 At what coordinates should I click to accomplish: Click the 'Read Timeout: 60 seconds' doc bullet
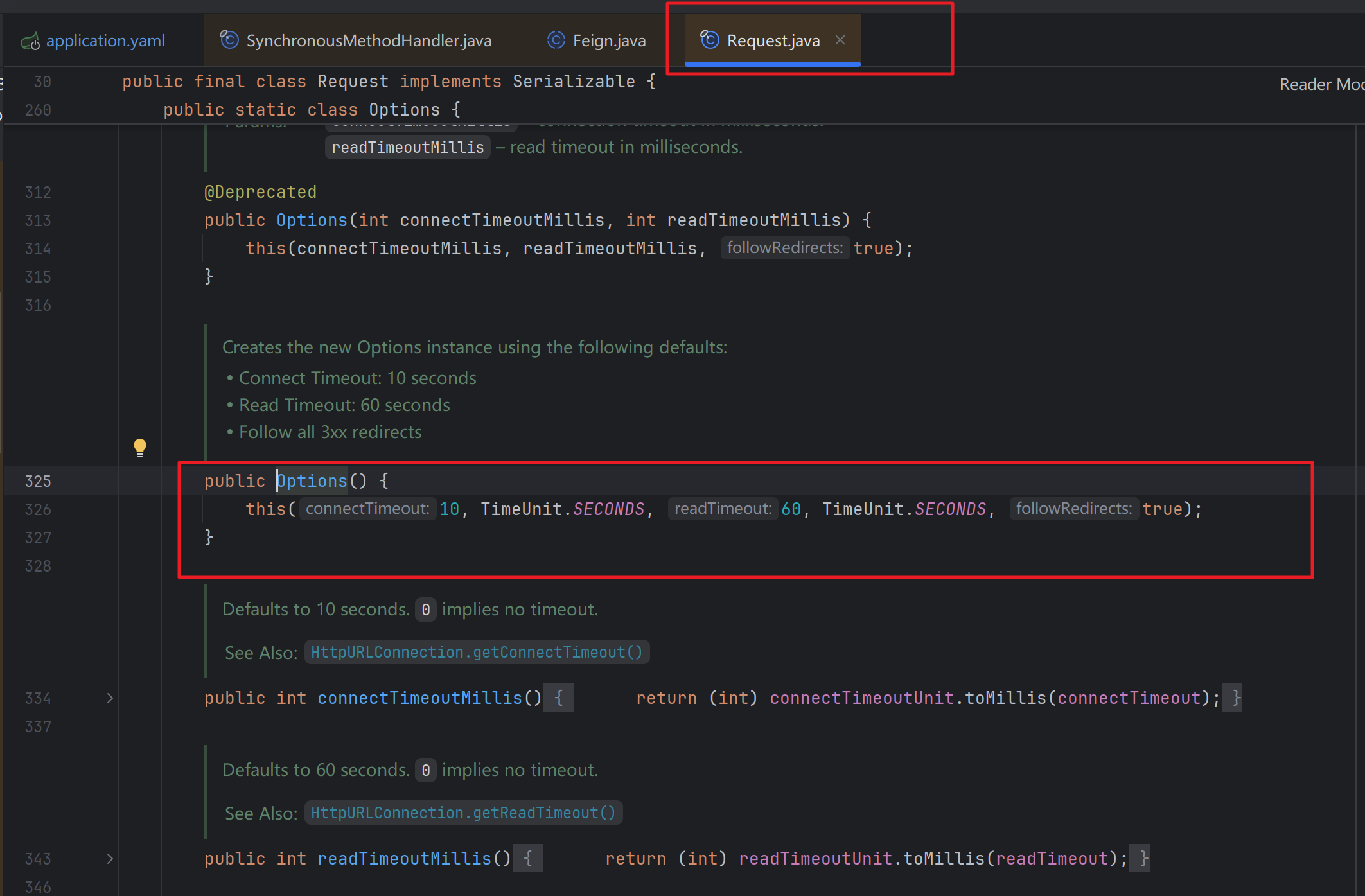click(x=344, y=405)
